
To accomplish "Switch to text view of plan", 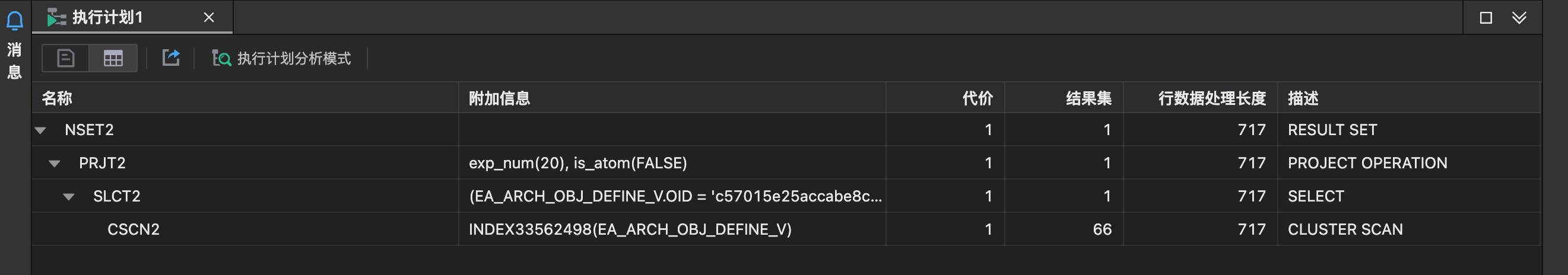I will [66, 59].
